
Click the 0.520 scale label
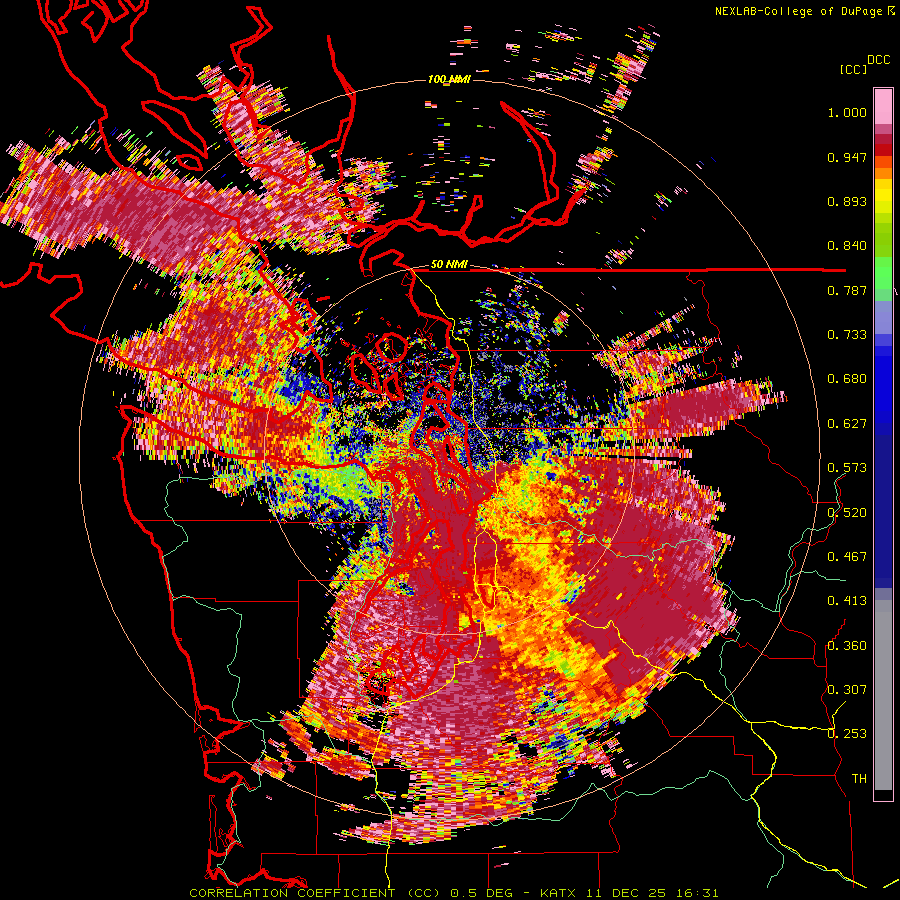click(847, 513)
